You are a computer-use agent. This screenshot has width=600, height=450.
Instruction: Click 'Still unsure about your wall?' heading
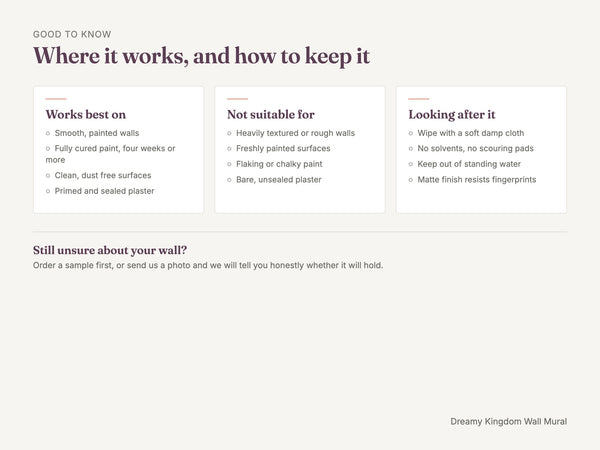110,250
